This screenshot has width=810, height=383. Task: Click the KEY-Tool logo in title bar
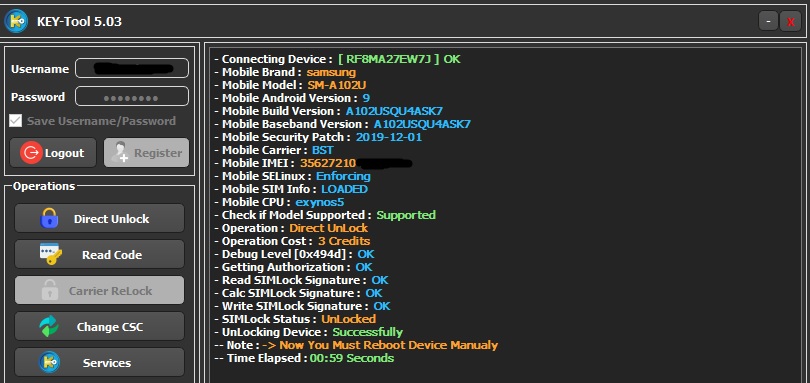click(16, 21)
